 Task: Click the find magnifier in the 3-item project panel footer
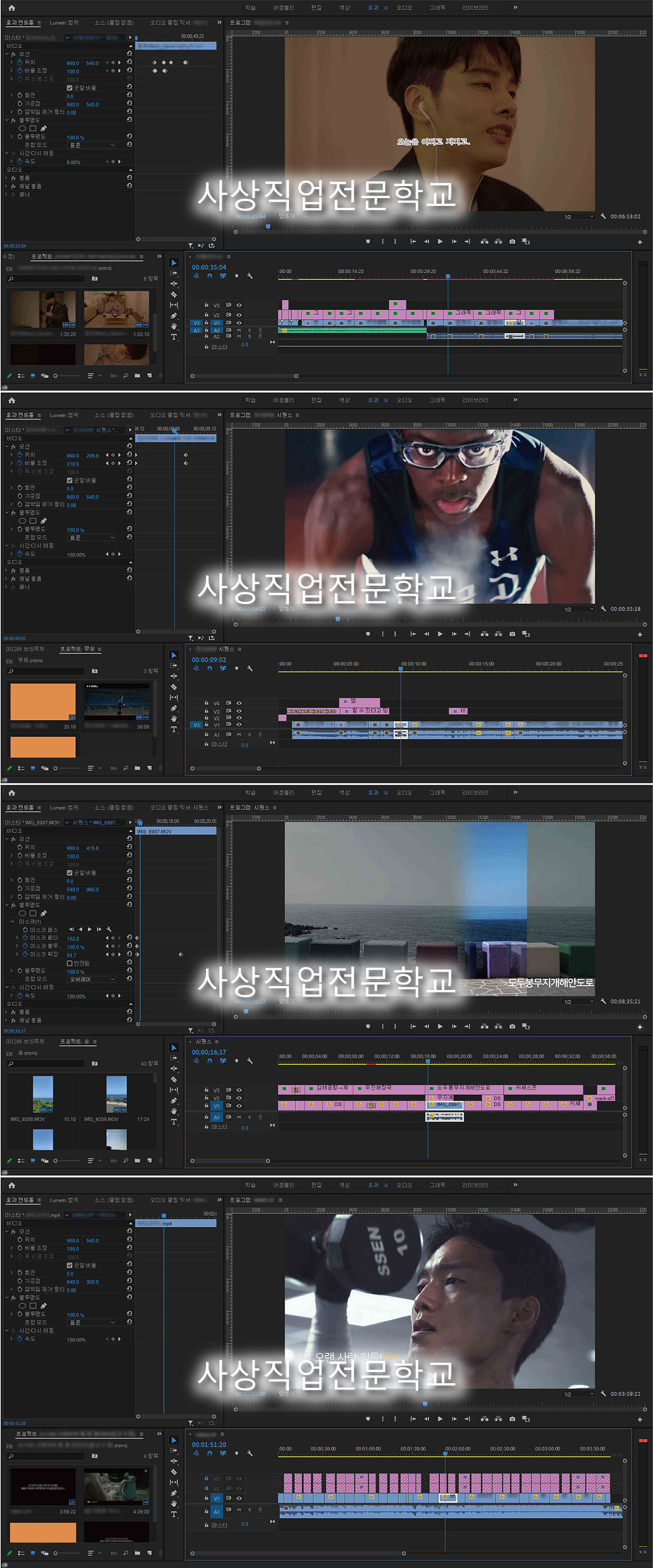tap(125, 768)
